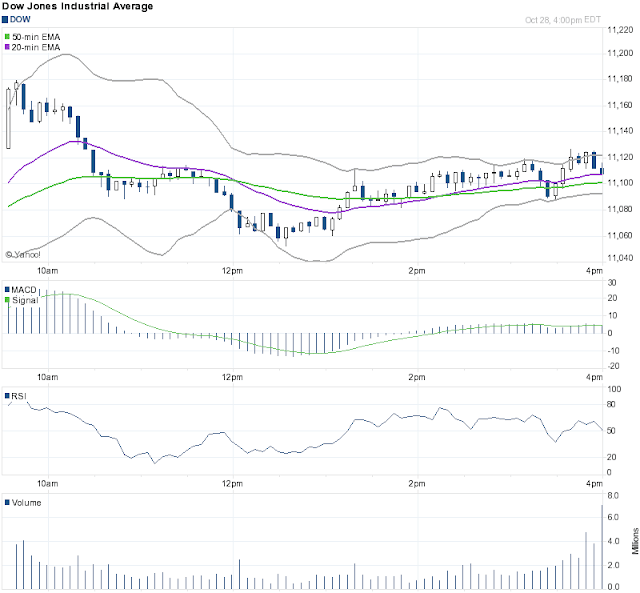
Task: Click the 11,160 price axis label
Action: click(x=620, y=105)
